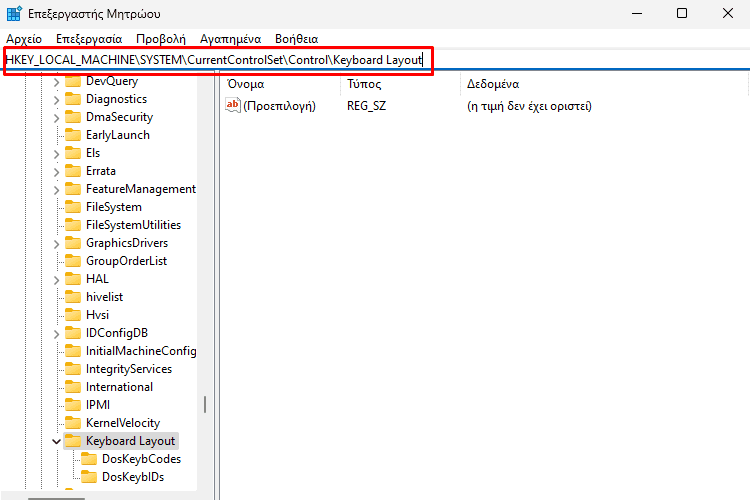Click the IPMI folder icon

coord(73,405)
